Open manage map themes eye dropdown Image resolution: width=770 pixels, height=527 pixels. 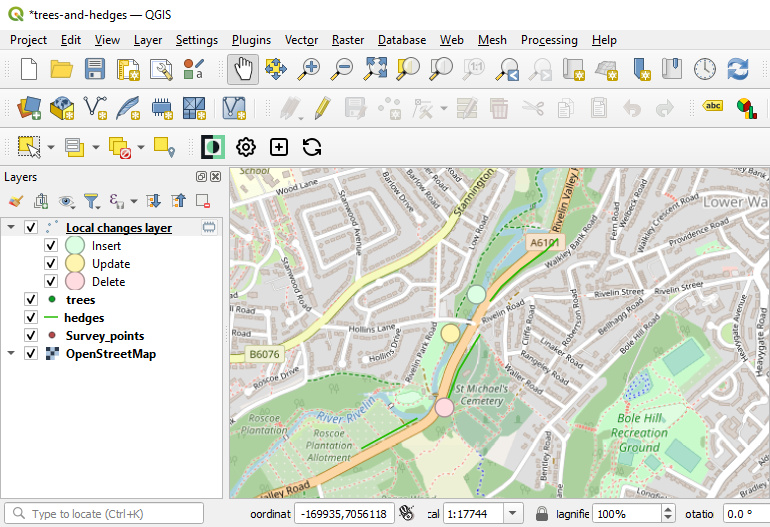pos(66,201)
